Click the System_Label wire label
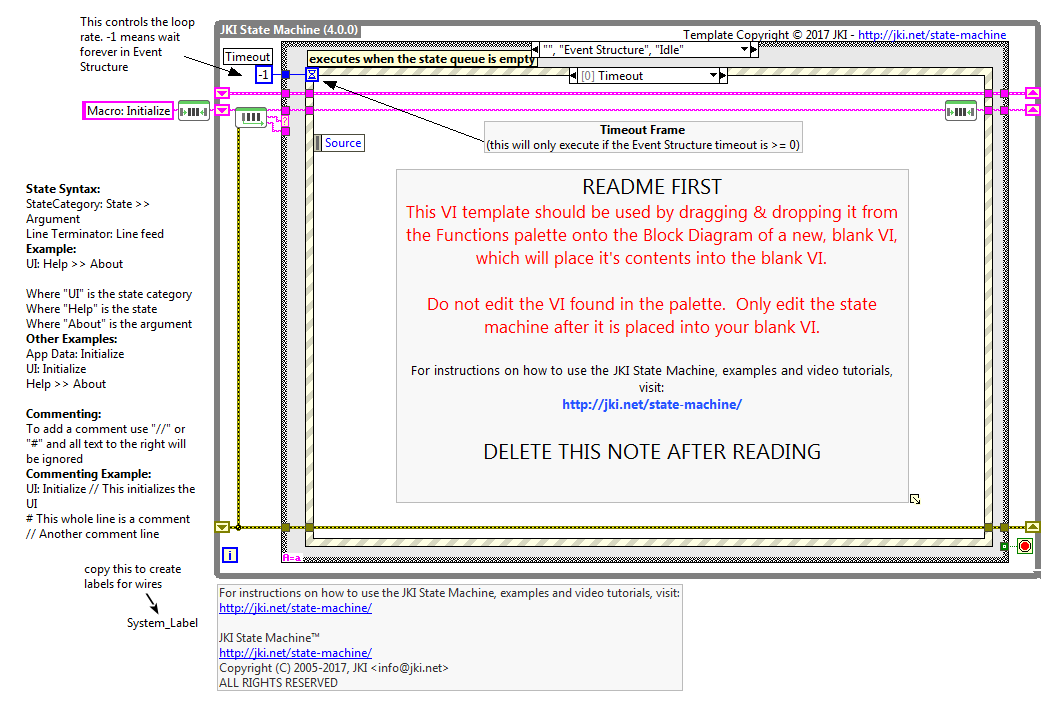Image resolution: width=1064 pixels, height=712 pixels. coord(162,623)
